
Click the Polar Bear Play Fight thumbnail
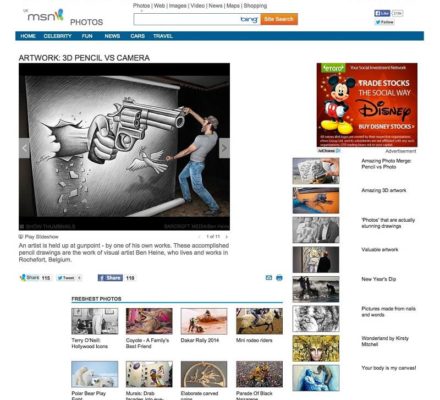(95, 374)
